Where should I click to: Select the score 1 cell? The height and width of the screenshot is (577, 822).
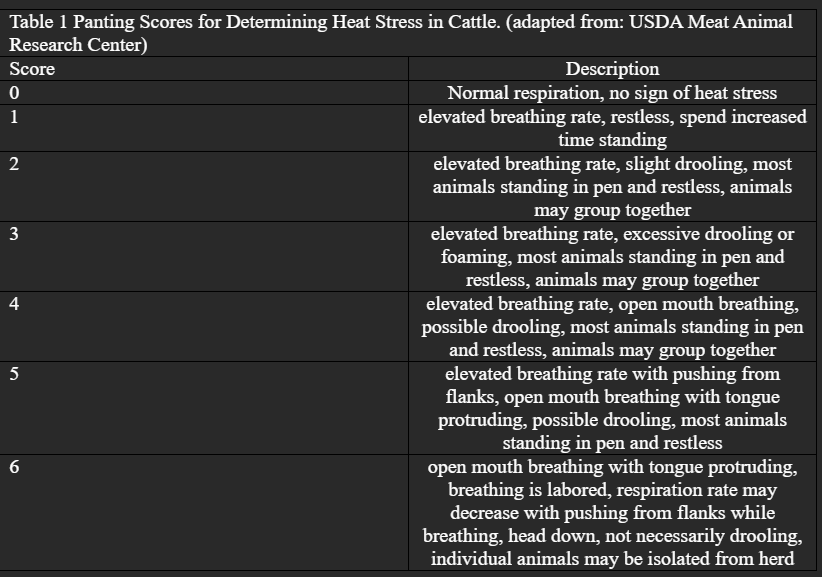point(204,128)
